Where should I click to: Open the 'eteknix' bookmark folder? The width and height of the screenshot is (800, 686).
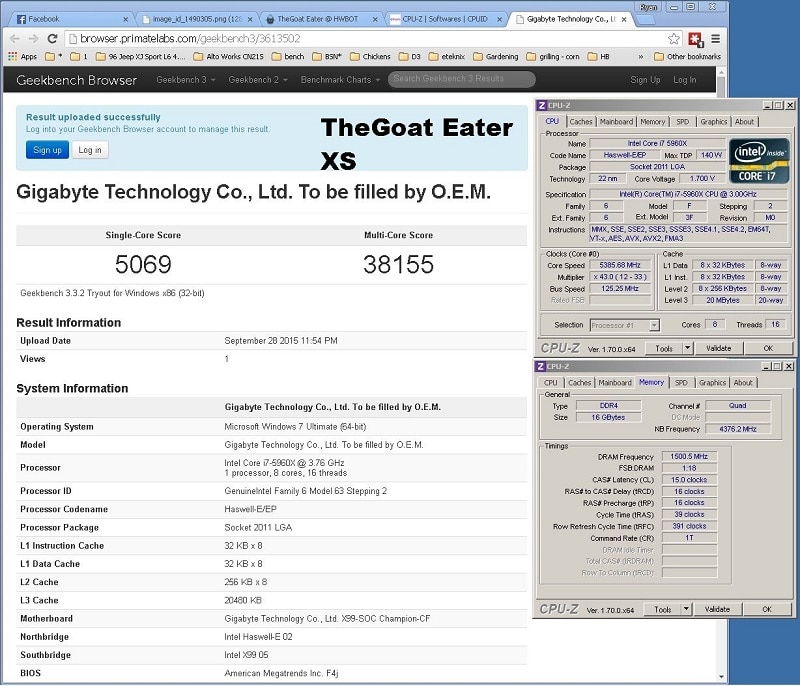447,57
